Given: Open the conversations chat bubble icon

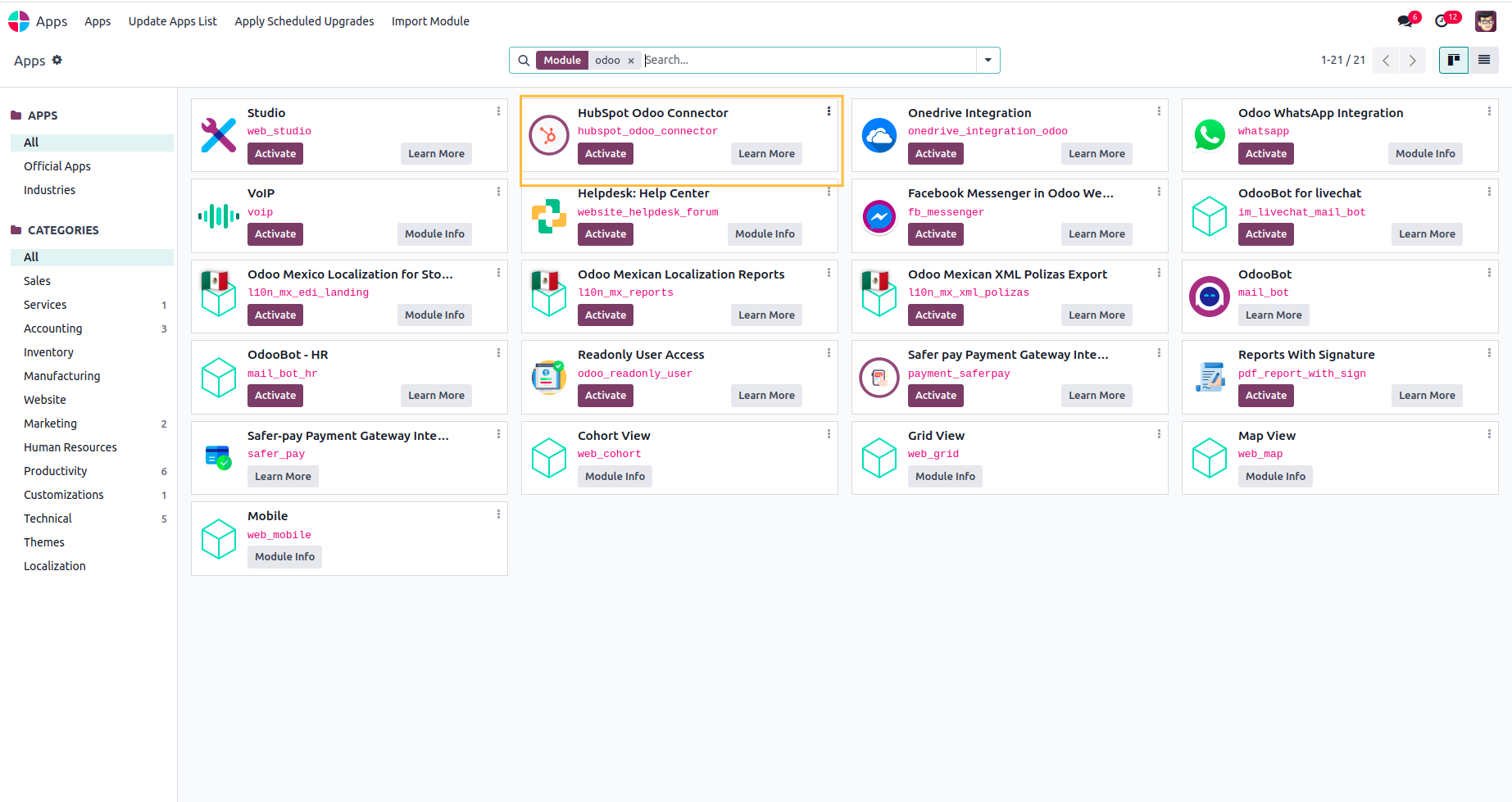Looking at the screenshot, I should point(1405,21).
